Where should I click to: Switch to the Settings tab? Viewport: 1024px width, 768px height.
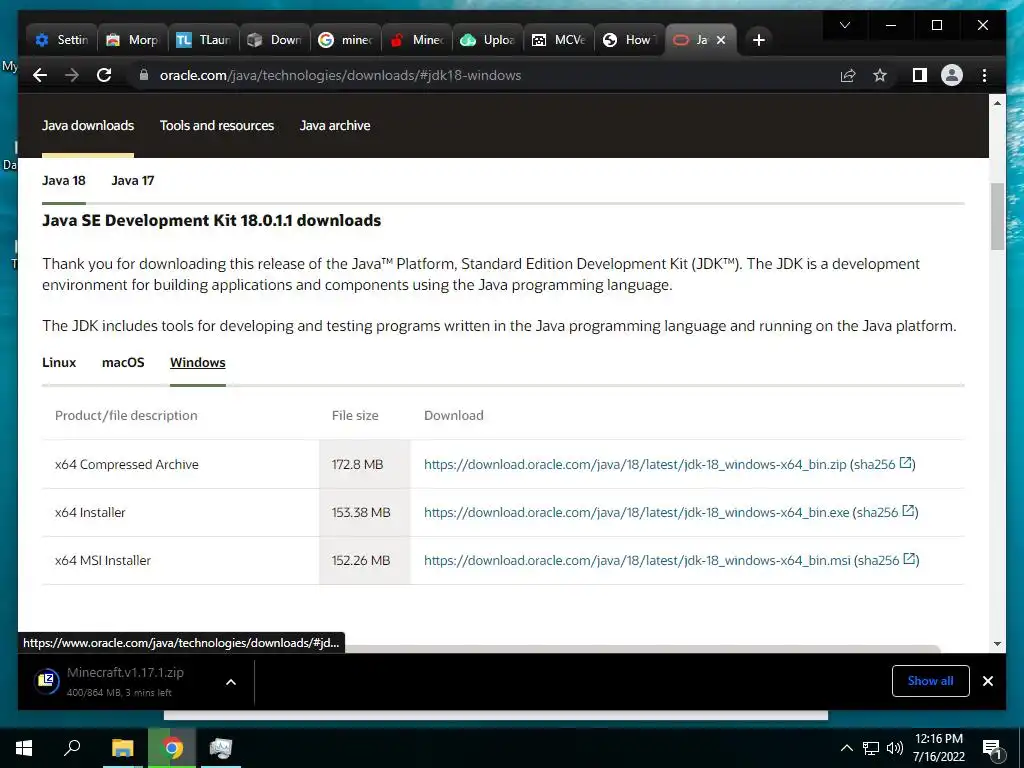point(62,40)
